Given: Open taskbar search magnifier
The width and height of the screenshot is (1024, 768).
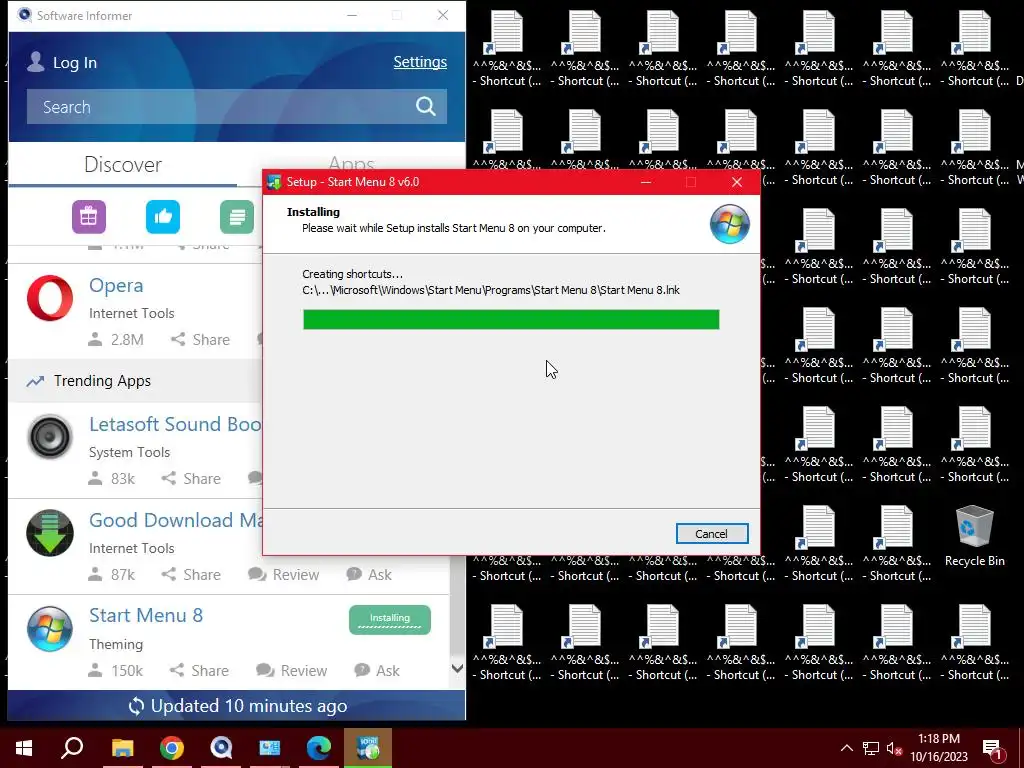Looking at the screenshot, I should 72,748.
